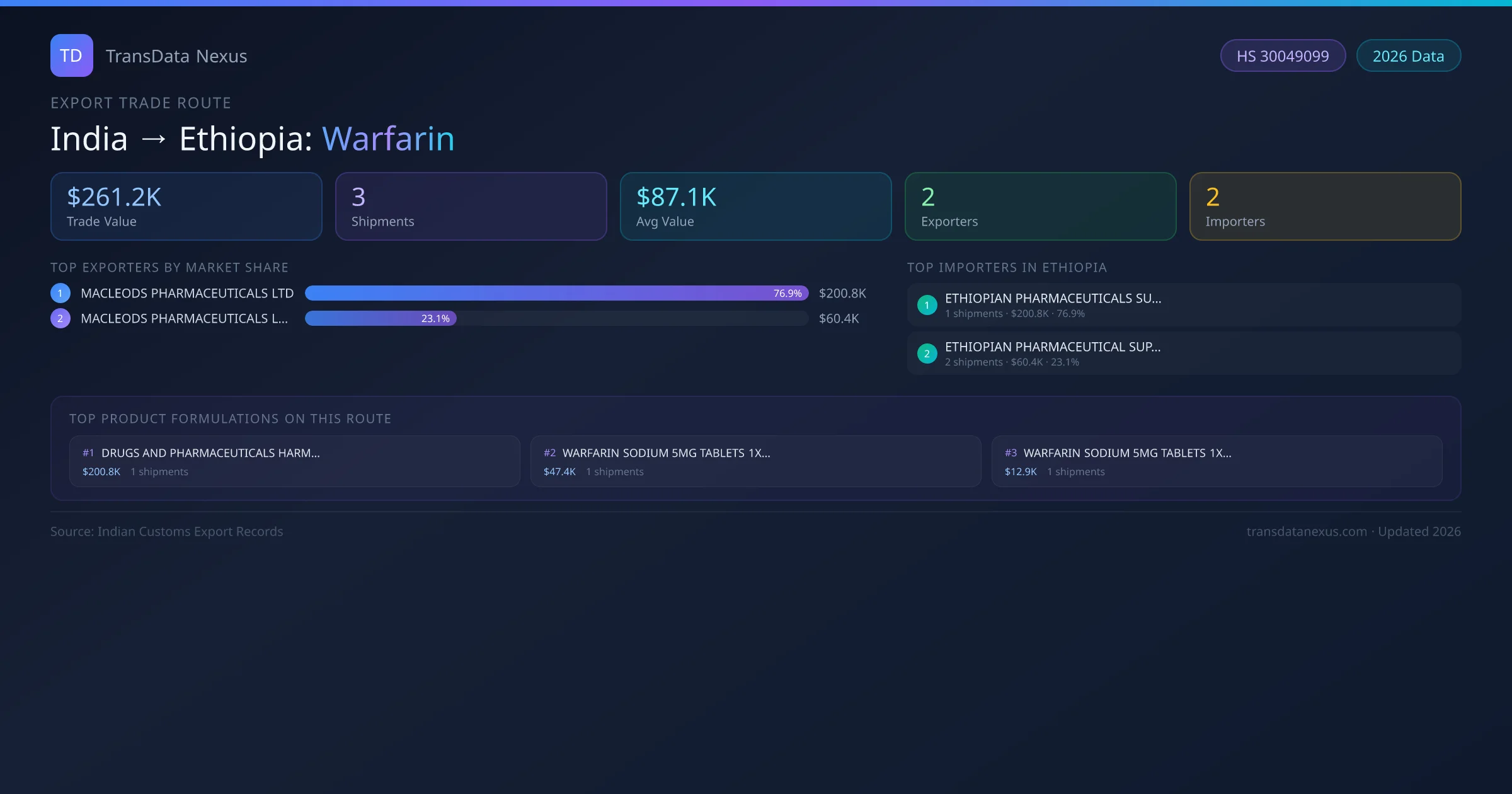The height and width of the screenshot is (794, 1512).
Task: Click the teal rank 1 importer badge
Action: [x=927, y=305]
